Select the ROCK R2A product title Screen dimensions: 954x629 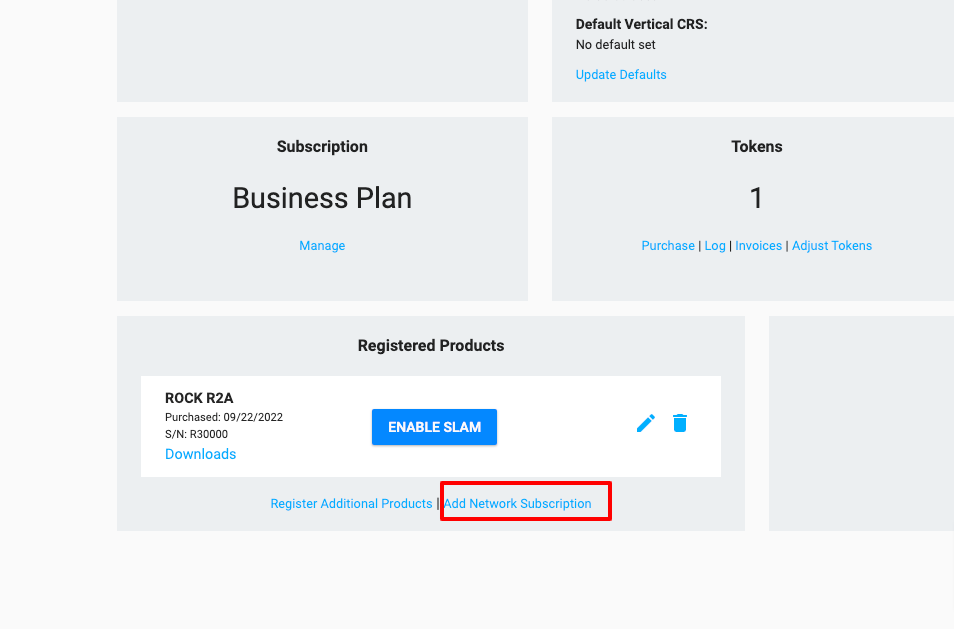point(199,398)
